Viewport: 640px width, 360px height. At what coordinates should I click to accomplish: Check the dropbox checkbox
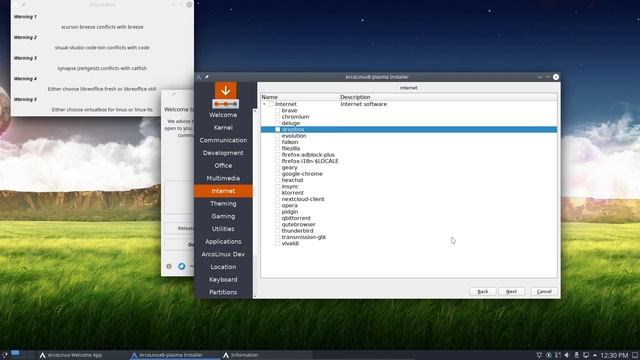click(278, 129)
